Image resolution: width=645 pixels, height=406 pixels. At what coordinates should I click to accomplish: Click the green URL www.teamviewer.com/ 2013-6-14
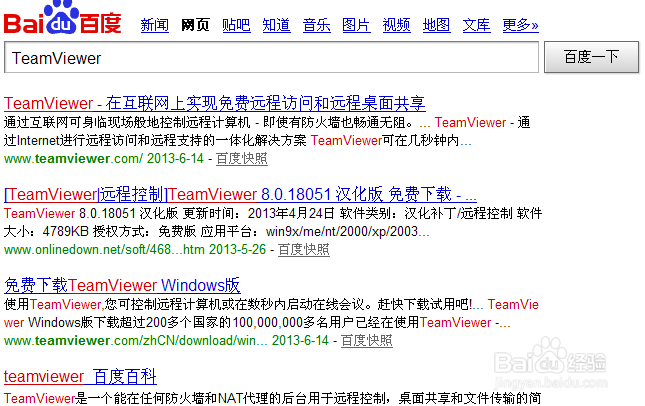[x=104, y=158]
